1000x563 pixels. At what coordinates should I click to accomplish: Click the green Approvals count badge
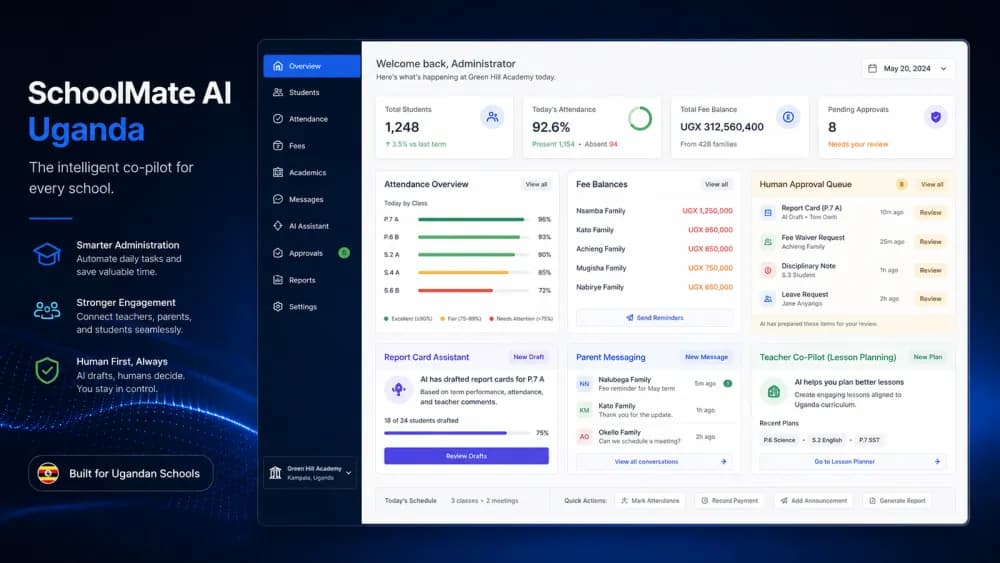pyautogui.click(x=344, y=253)
